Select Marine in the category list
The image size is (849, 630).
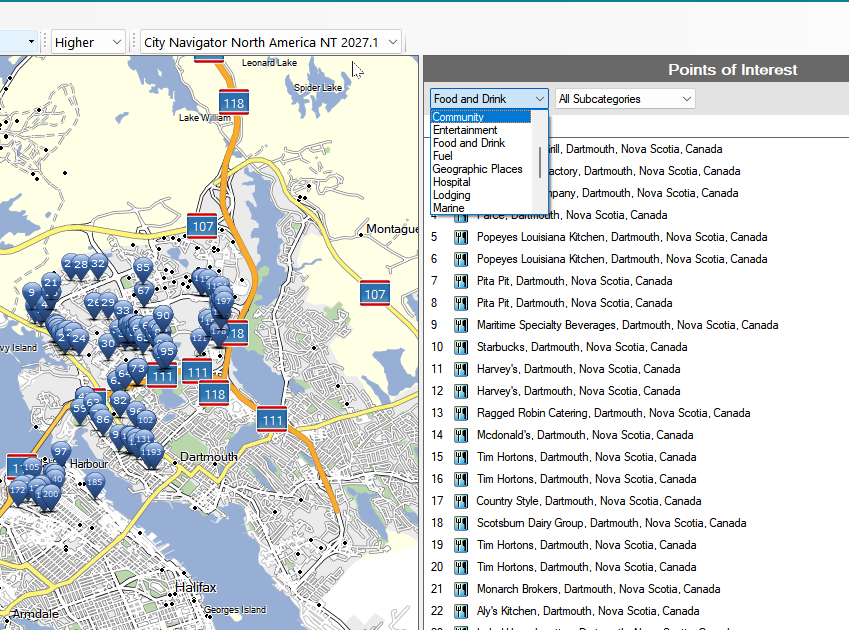[481, 208]
